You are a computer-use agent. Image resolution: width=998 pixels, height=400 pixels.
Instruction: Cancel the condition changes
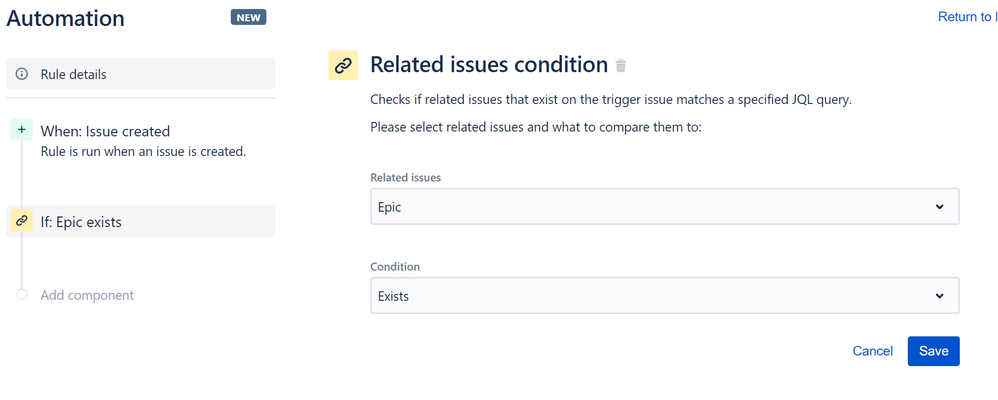click(872, 351)
